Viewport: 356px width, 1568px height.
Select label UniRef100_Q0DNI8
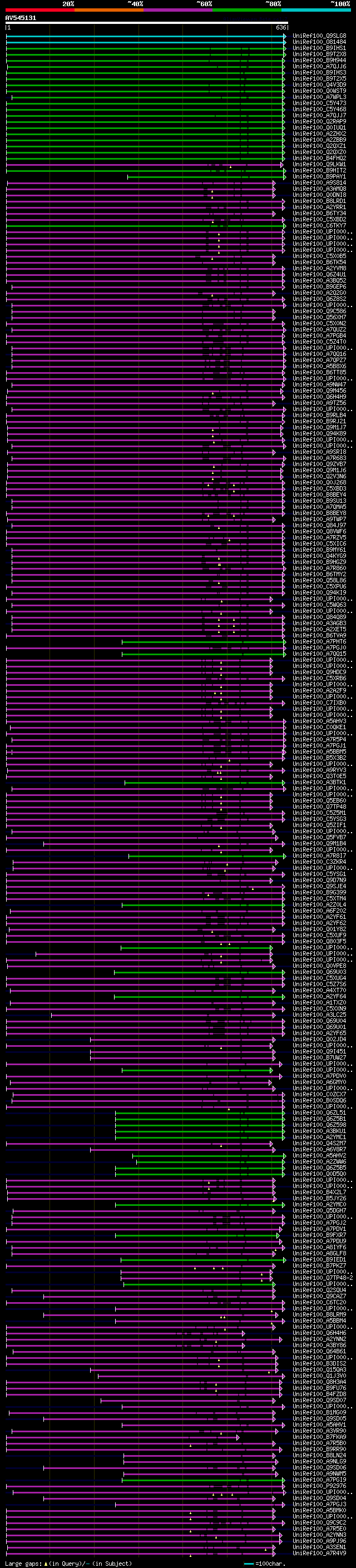[x=319, y=195]
